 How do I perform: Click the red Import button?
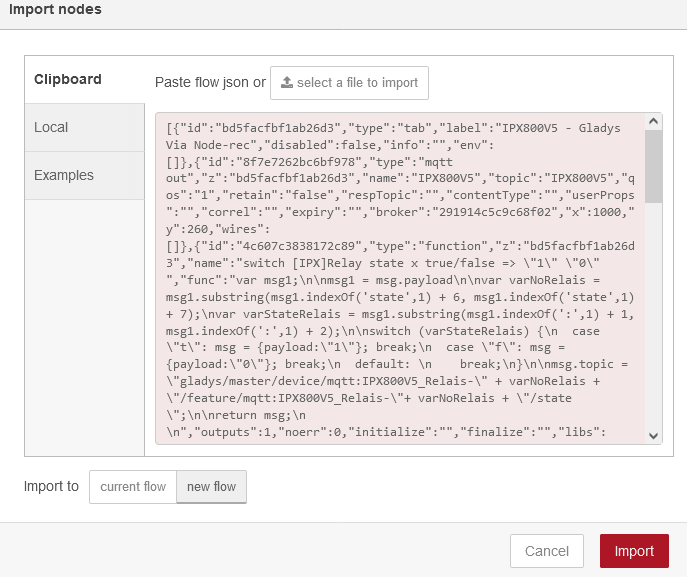point(634,551)
